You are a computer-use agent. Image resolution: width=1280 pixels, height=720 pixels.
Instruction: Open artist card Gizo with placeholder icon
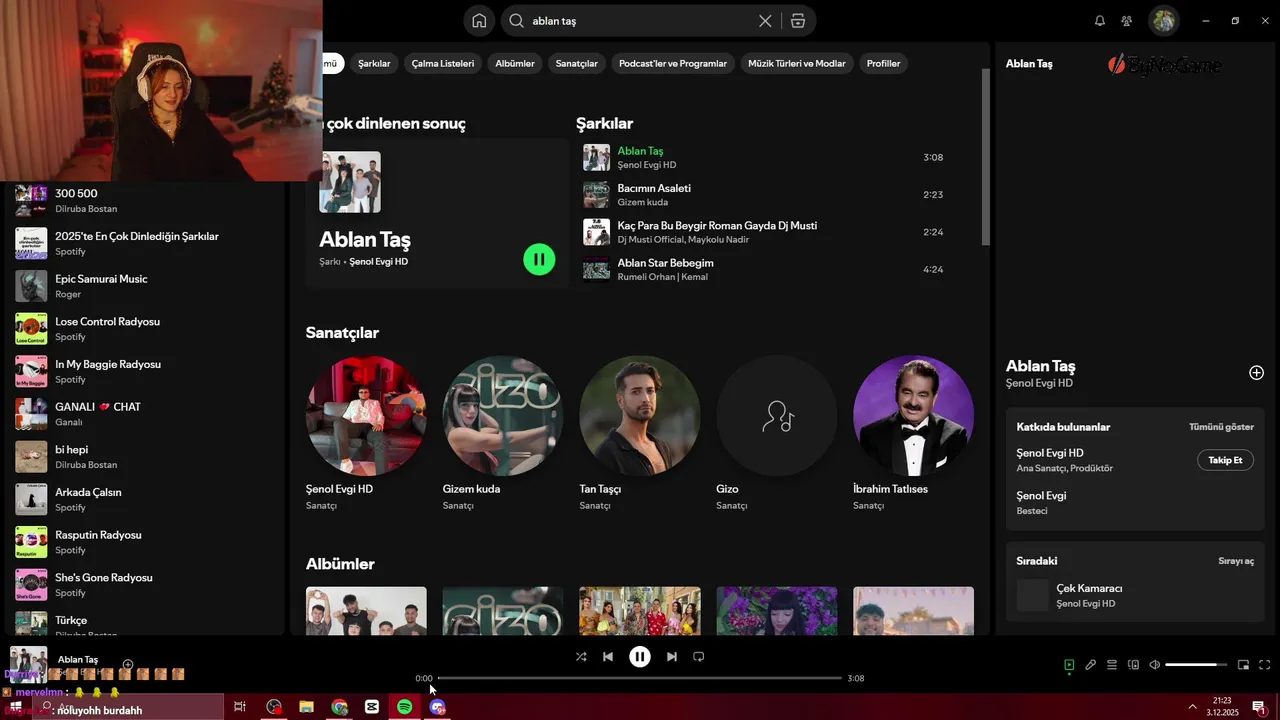point(777,435)
